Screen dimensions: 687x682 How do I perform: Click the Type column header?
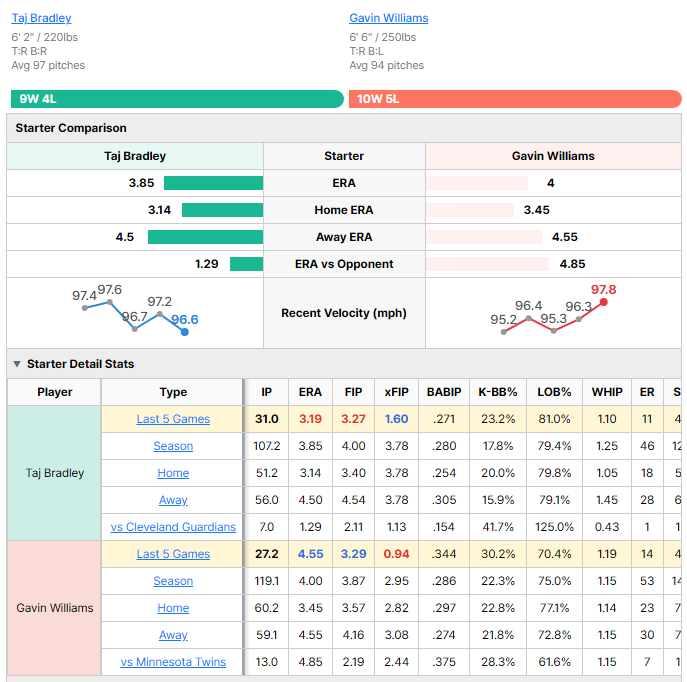tap(173, 392)
